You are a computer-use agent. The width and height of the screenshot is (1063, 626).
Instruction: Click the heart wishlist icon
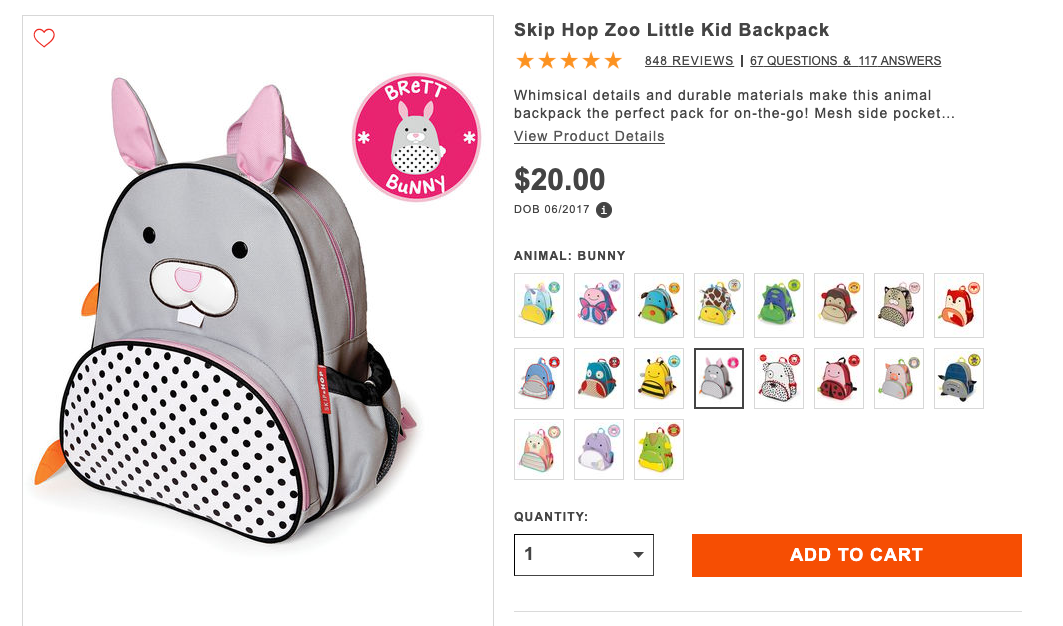pos(44,38)
